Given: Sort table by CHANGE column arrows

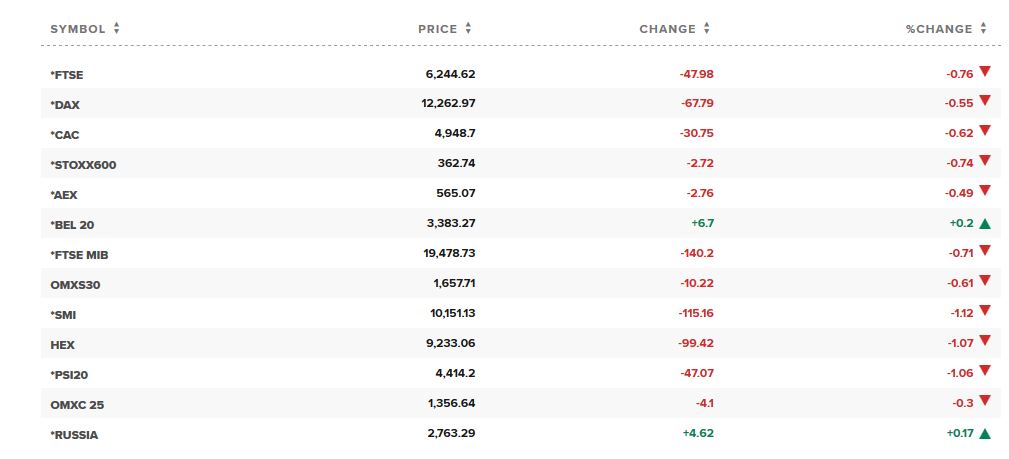Looking at the screenshot, I should (707, 28).
